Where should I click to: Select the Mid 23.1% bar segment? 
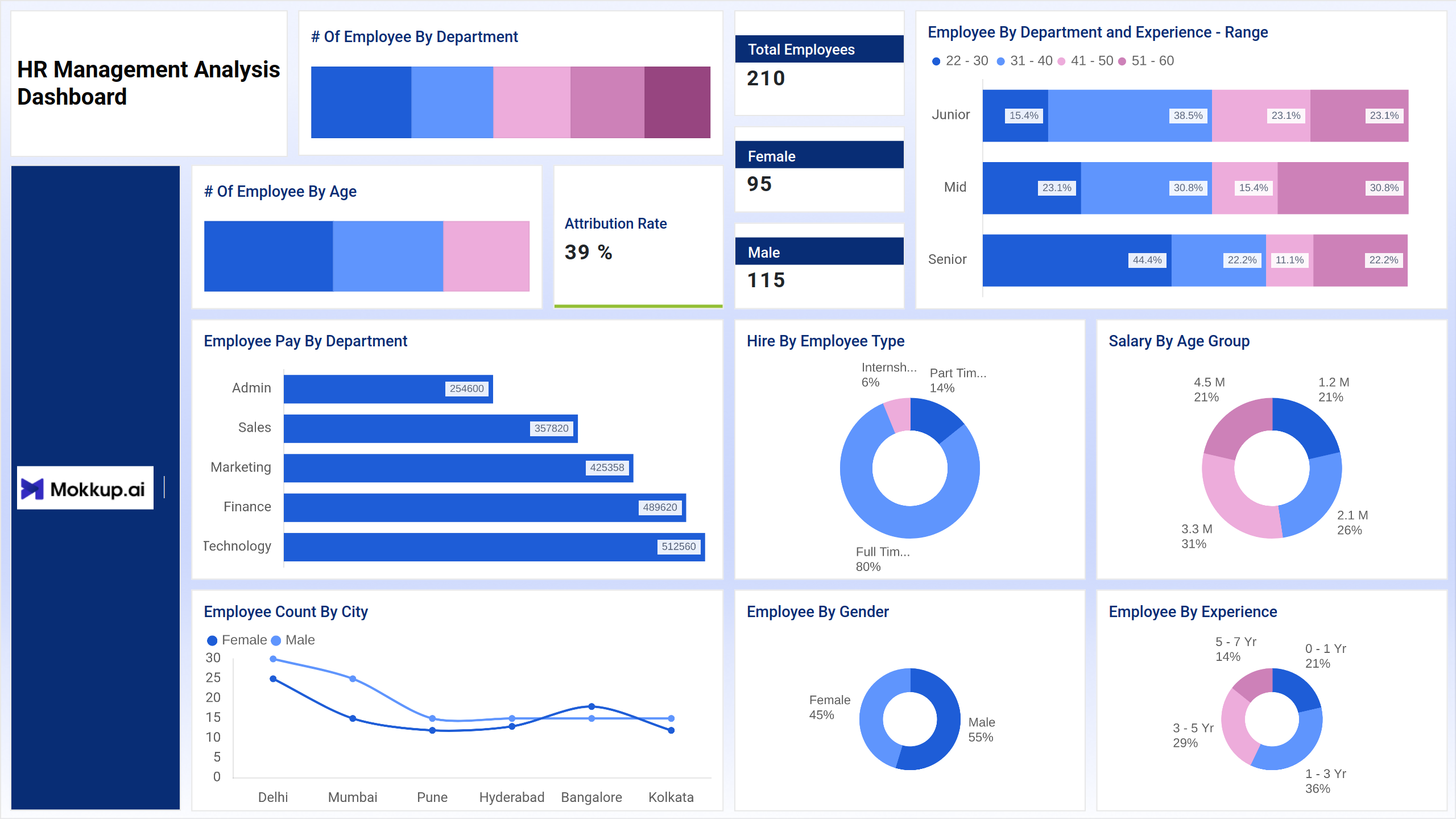point(1032,188)
